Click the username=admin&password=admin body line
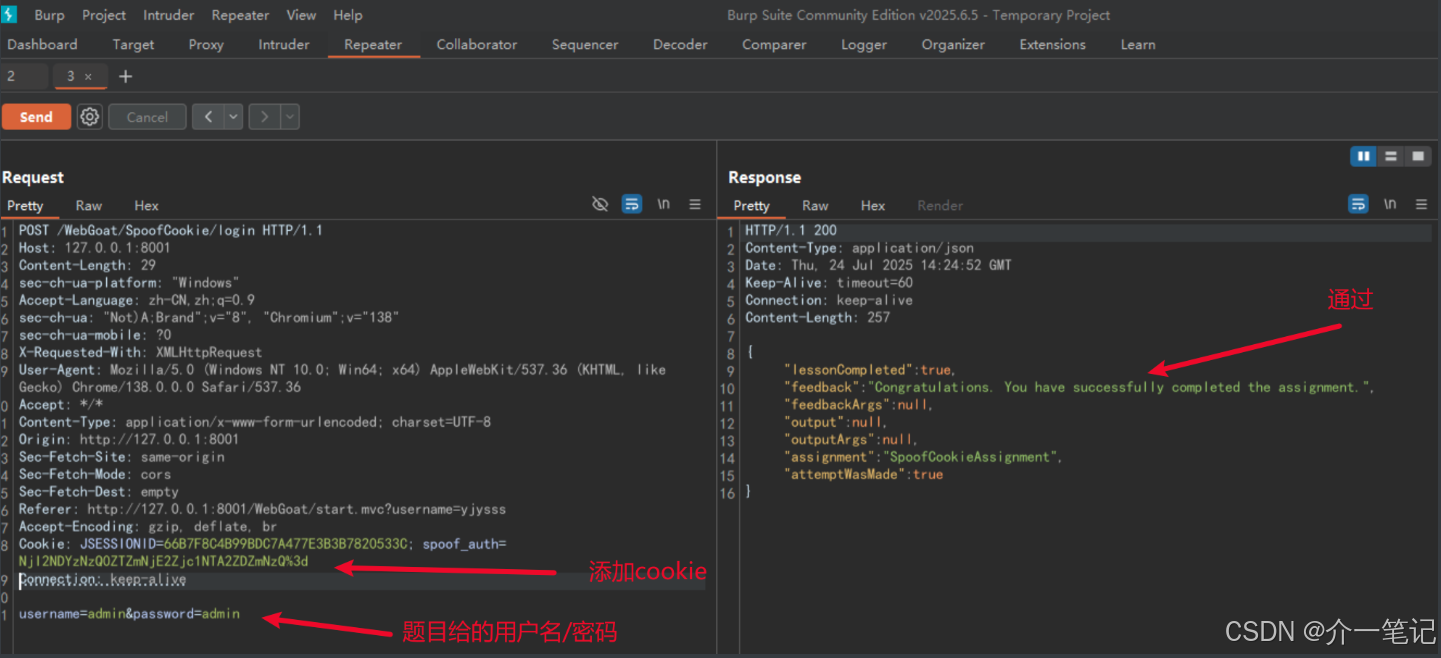1441x658 pixels. (x=129, y=614)
